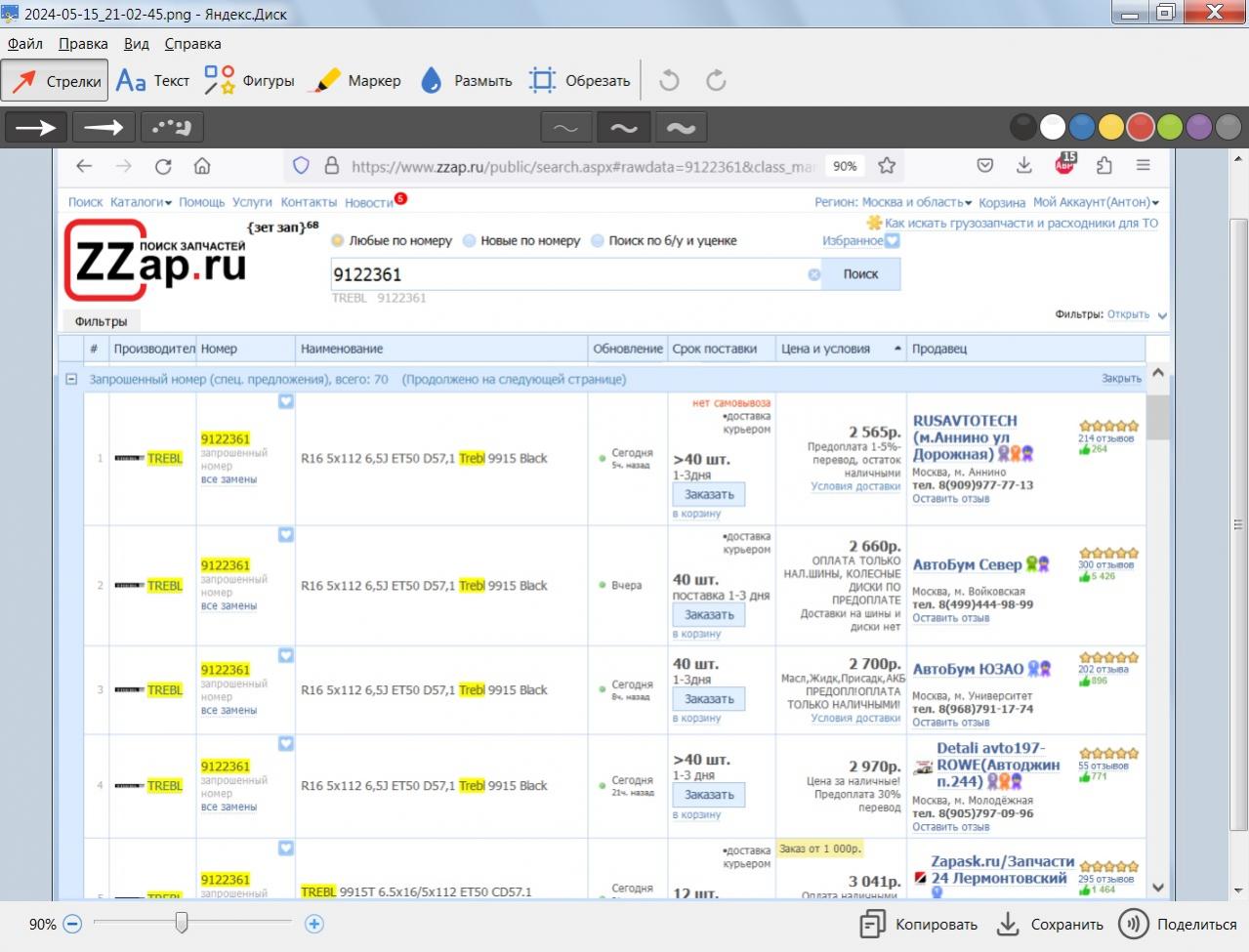This screenshot has height=952, width=1249.
Task: Collapse the Запрошенный номер group with minus box
Action: [x=71, y=379]
